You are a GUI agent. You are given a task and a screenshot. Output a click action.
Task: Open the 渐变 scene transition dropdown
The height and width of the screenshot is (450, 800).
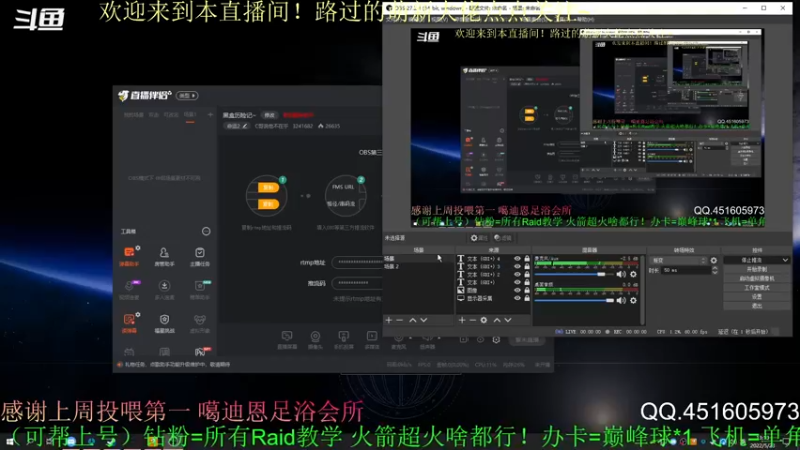[678, 260]
